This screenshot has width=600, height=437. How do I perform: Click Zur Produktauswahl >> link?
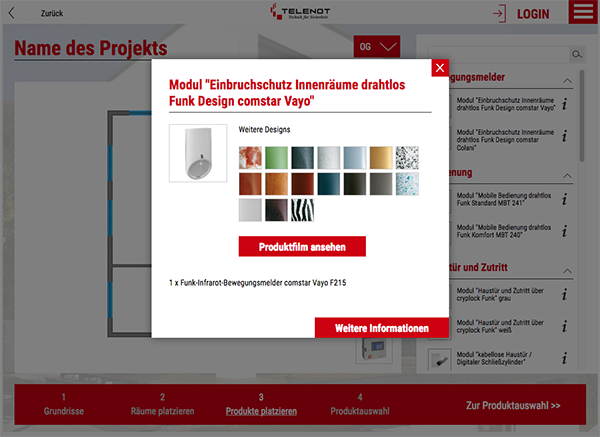(513, 405)
